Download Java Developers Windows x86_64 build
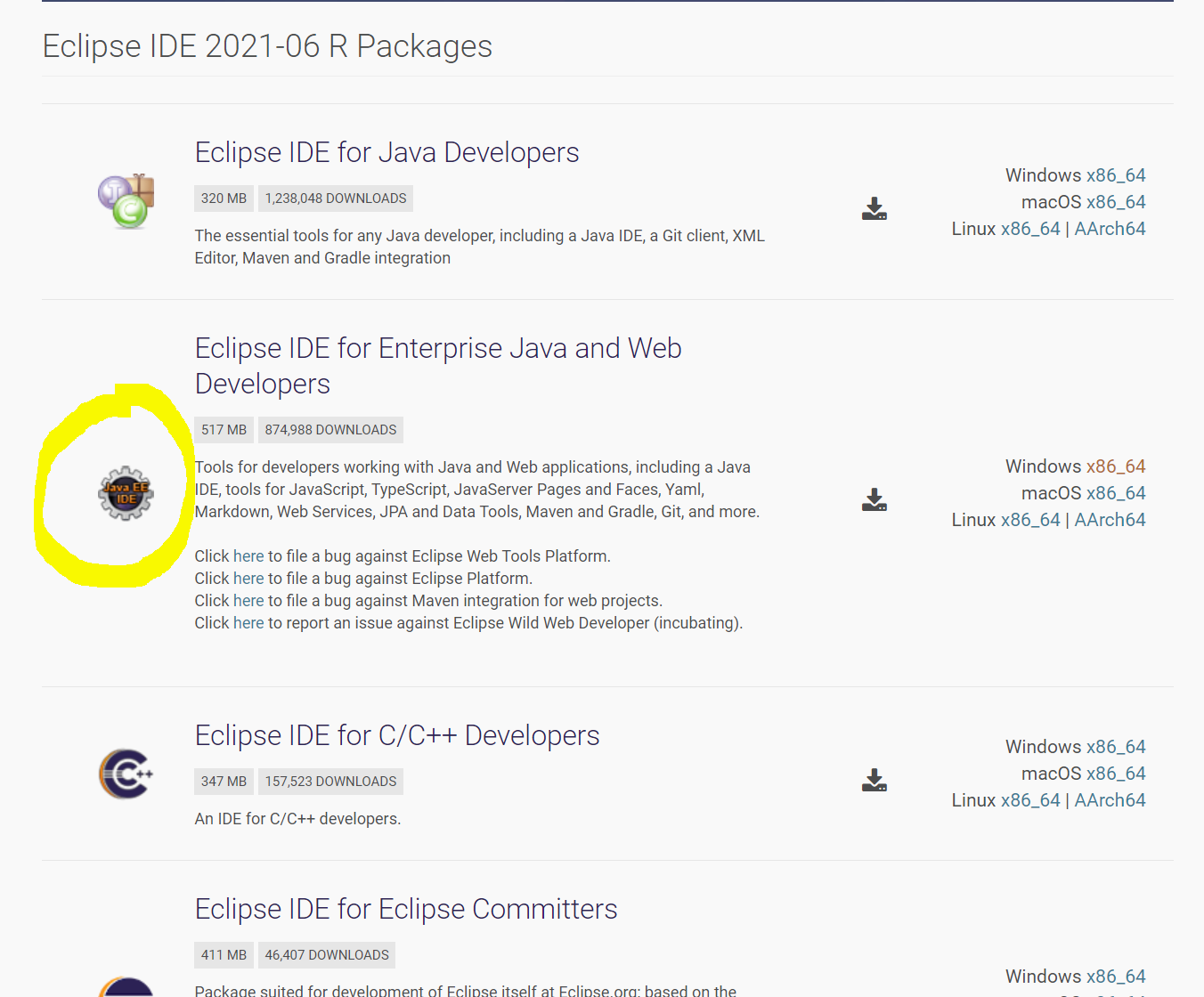The width and height of the screenshot is (1204, 997). (x=1116, y=175)
